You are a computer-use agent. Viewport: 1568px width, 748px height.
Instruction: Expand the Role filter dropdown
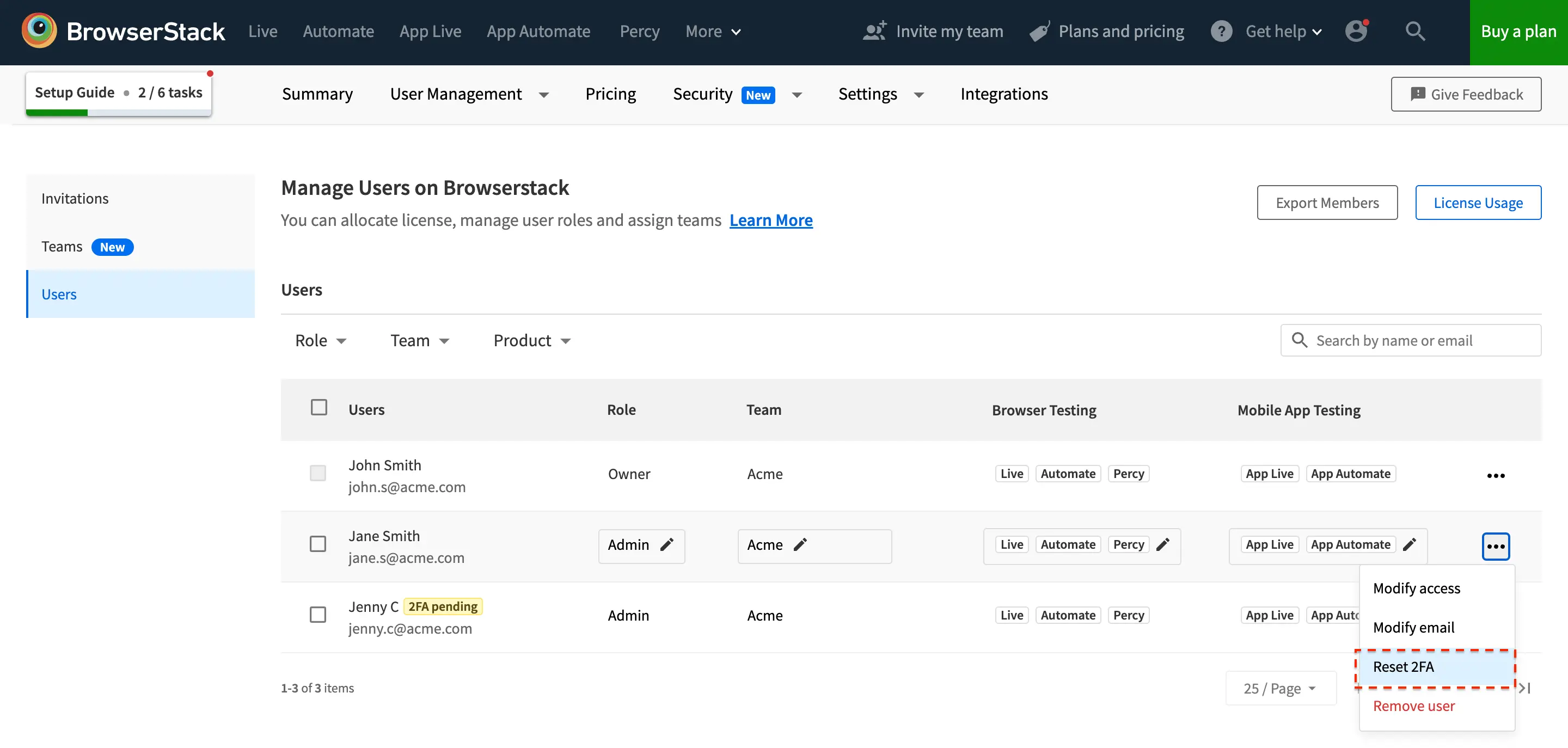coord(321,340)
